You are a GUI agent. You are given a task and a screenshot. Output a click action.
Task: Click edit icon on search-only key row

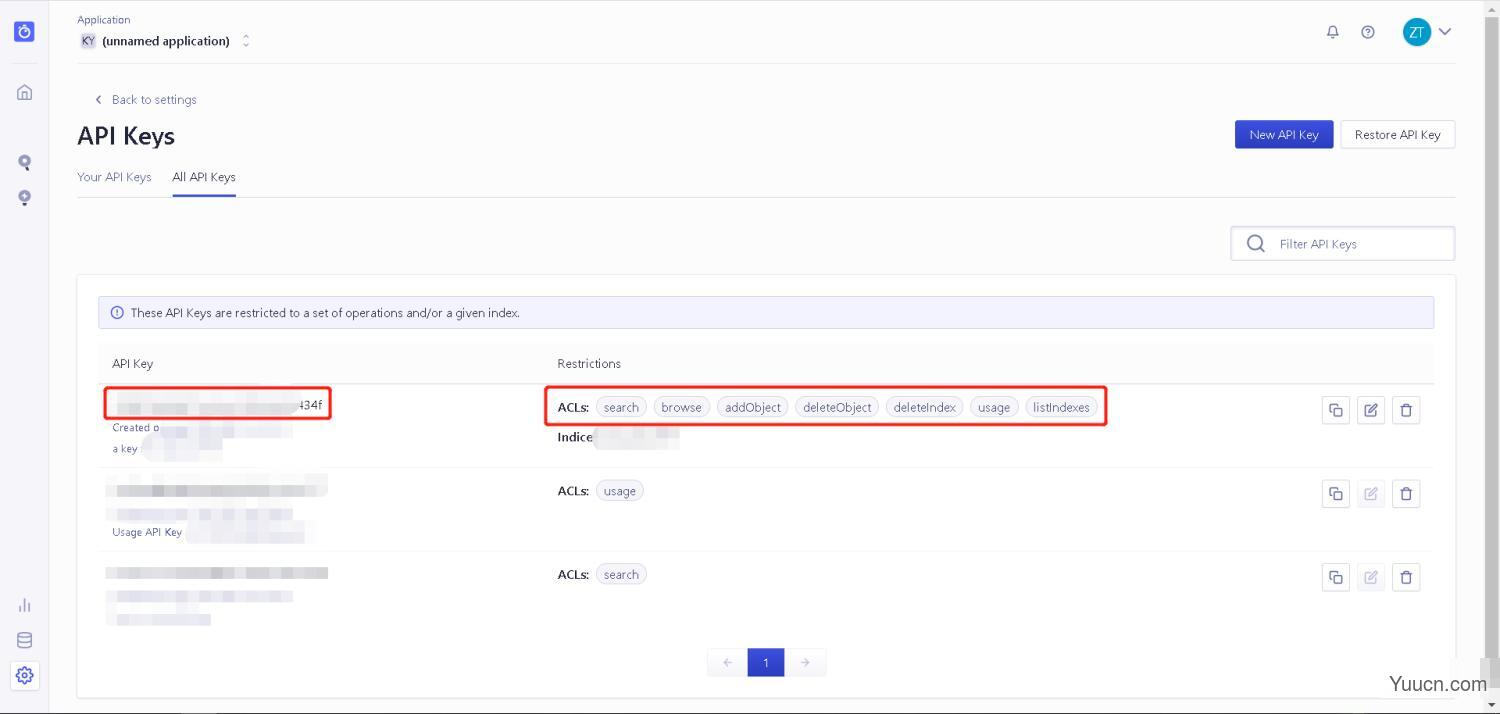1371,577
